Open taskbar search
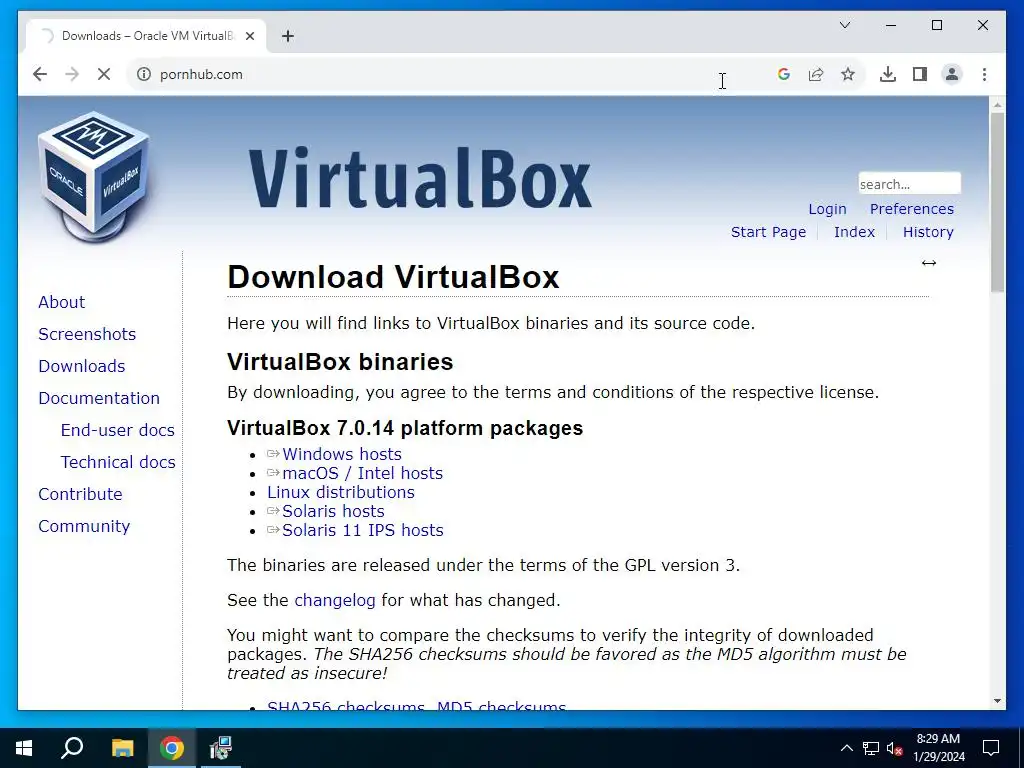This screenshot has width=1024, height=768. point(72,748)
